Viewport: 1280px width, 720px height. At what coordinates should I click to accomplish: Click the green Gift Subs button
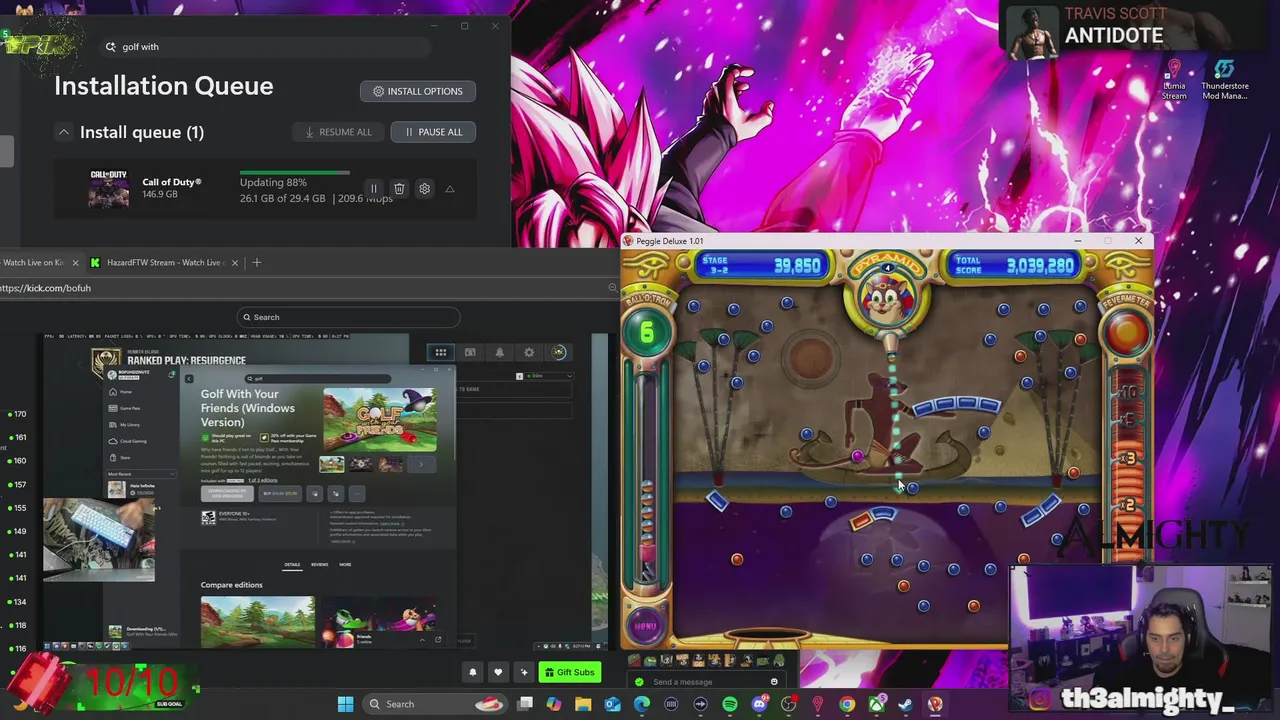point(569,672)
